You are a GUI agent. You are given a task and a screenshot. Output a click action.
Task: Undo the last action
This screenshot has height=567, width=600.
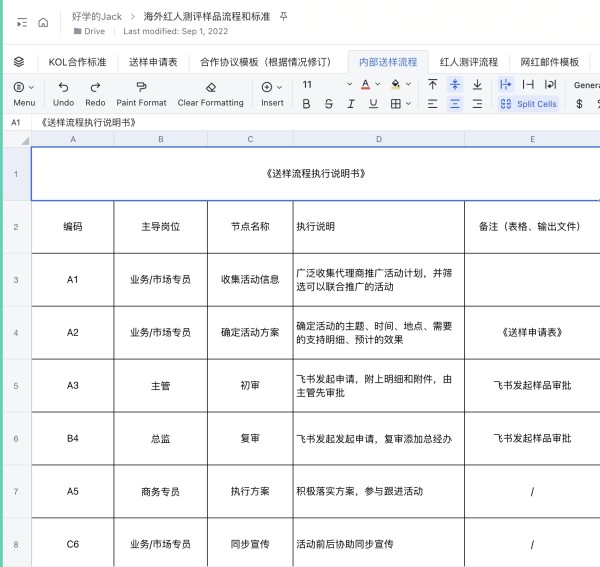pos(63,94)
